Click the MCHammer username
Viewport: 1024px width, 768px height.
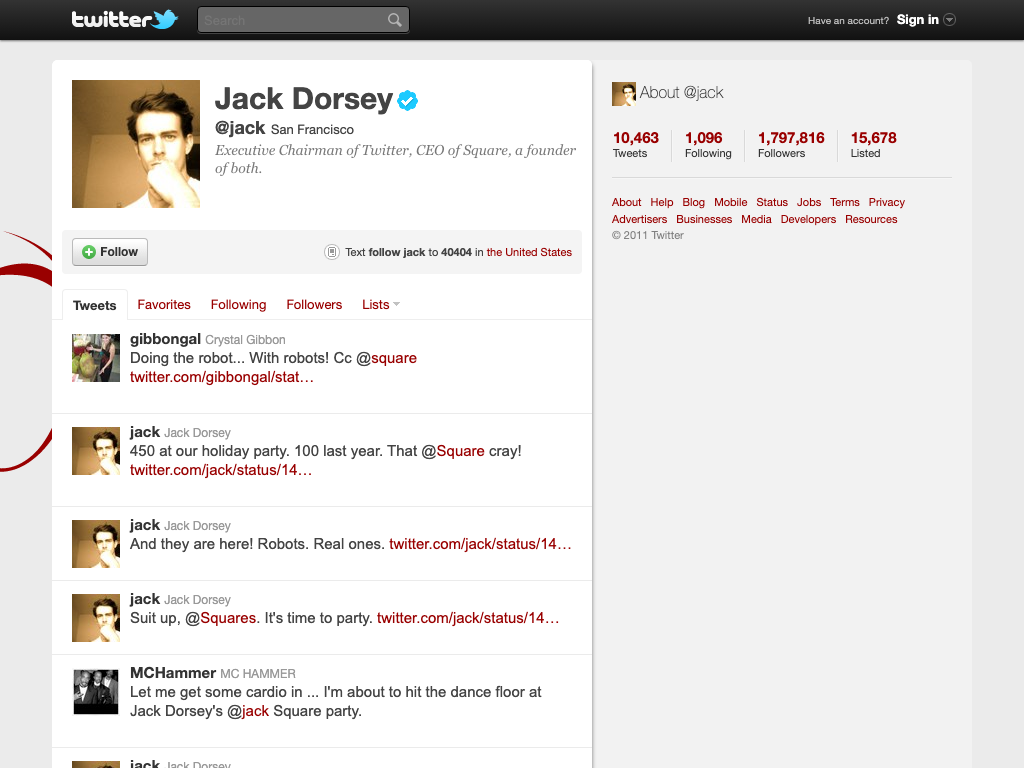coord(173,673)
